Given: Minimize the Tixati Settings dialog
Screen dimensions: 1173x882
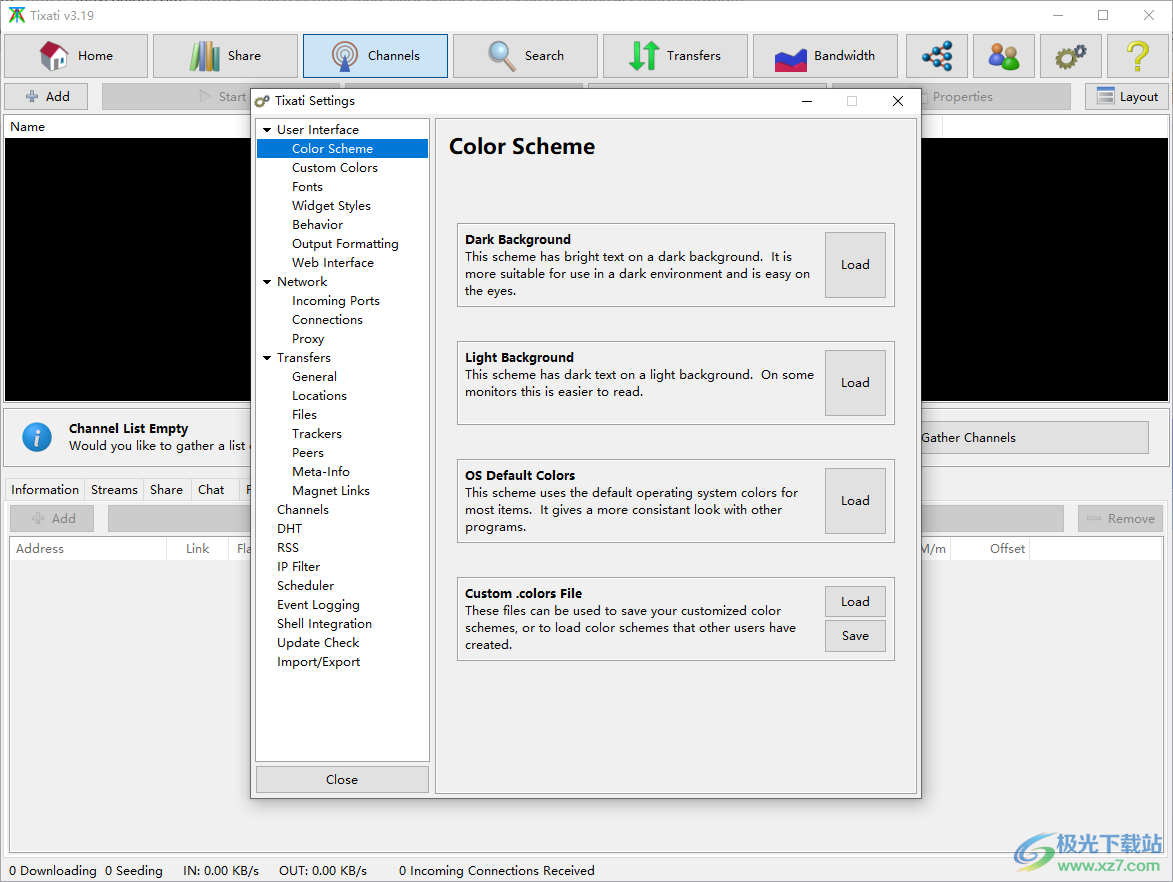Looking at the screenshot, I should coord(806,101).
